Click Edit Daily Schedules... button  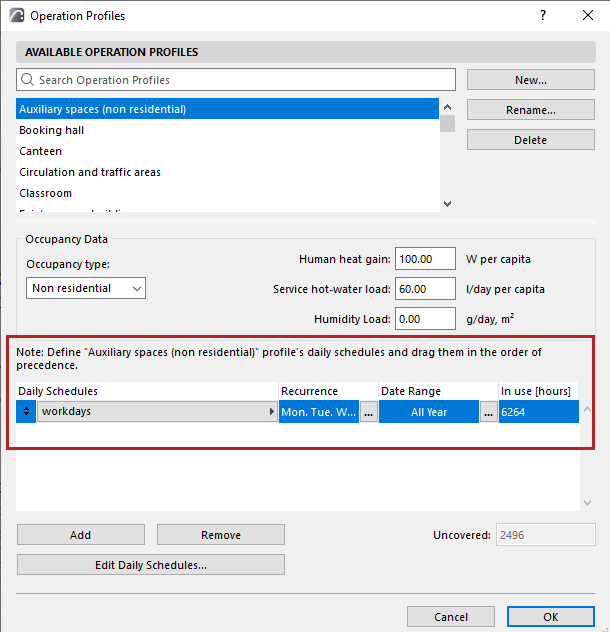150,565
